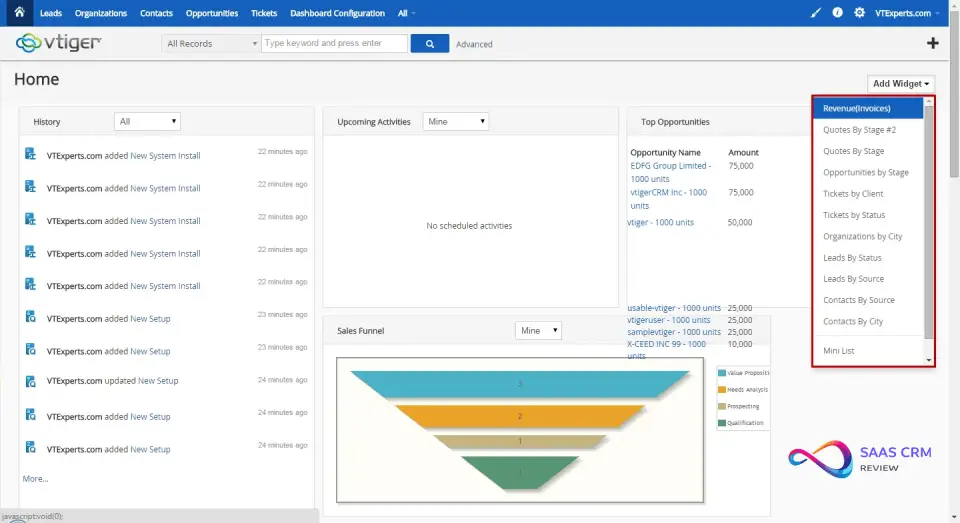Click first history entry's record icon
The width and height of the screenshot is (960, 523).
click(30, 155)
